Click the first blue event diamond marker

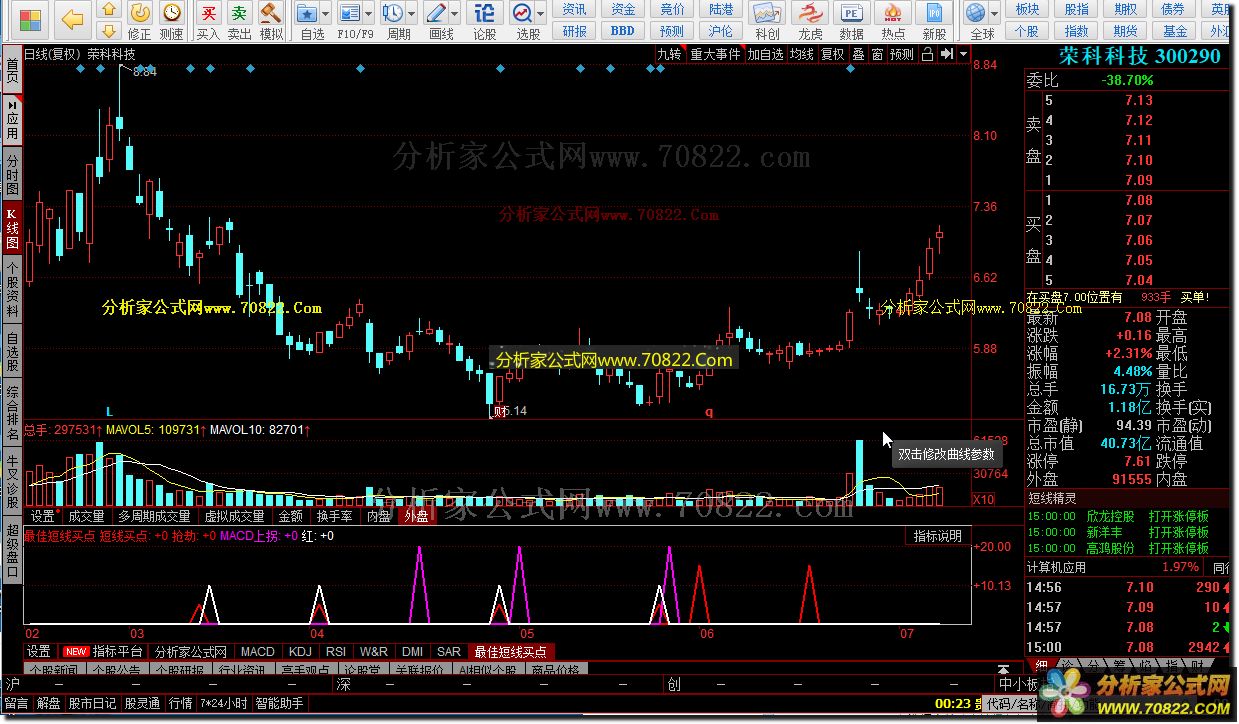coord(82,69)
